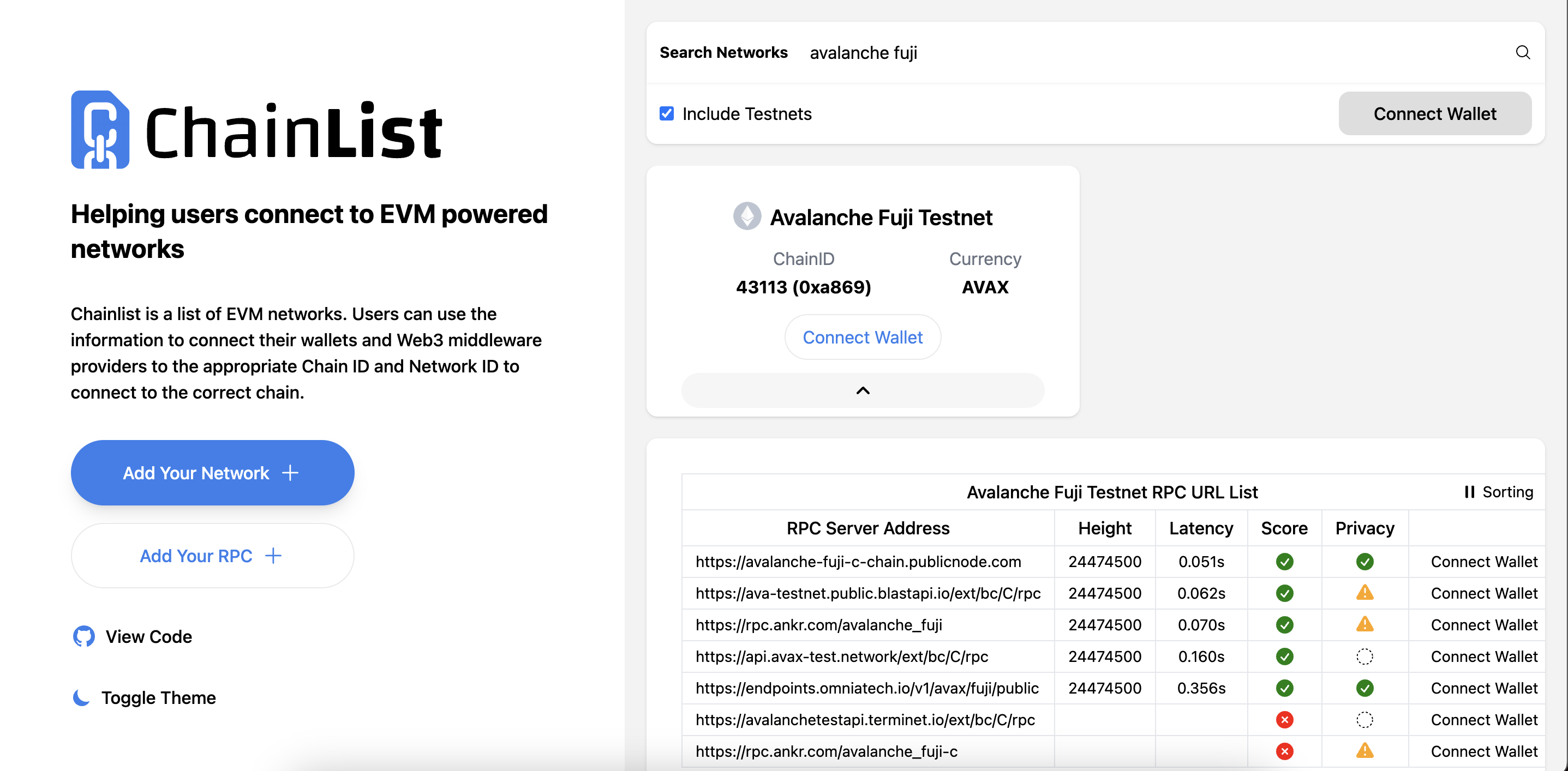Click Connect Wallet on the Avalanche Fuji card
1568x771 pixels.
pos(863,337)
